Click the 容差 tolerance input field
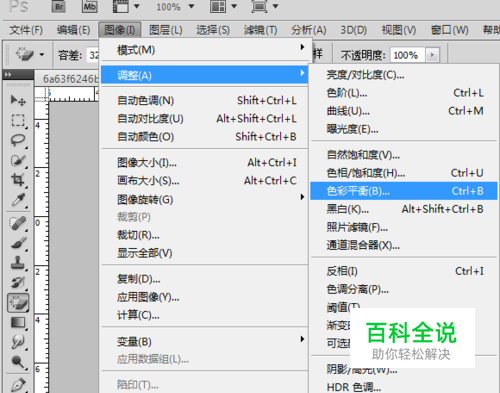The width and height of the screenshot is (500, 393). coord(93,55)
